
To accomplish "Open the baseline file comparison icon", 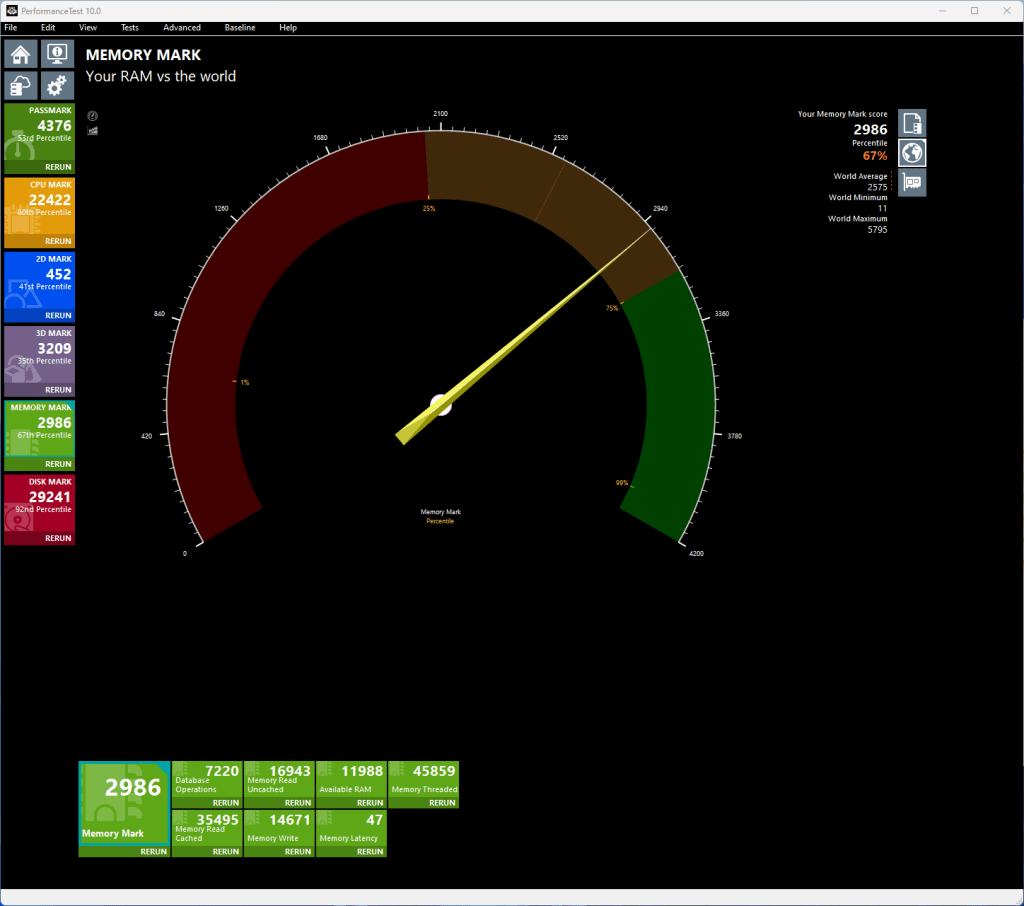I will [x=912, y=123].
